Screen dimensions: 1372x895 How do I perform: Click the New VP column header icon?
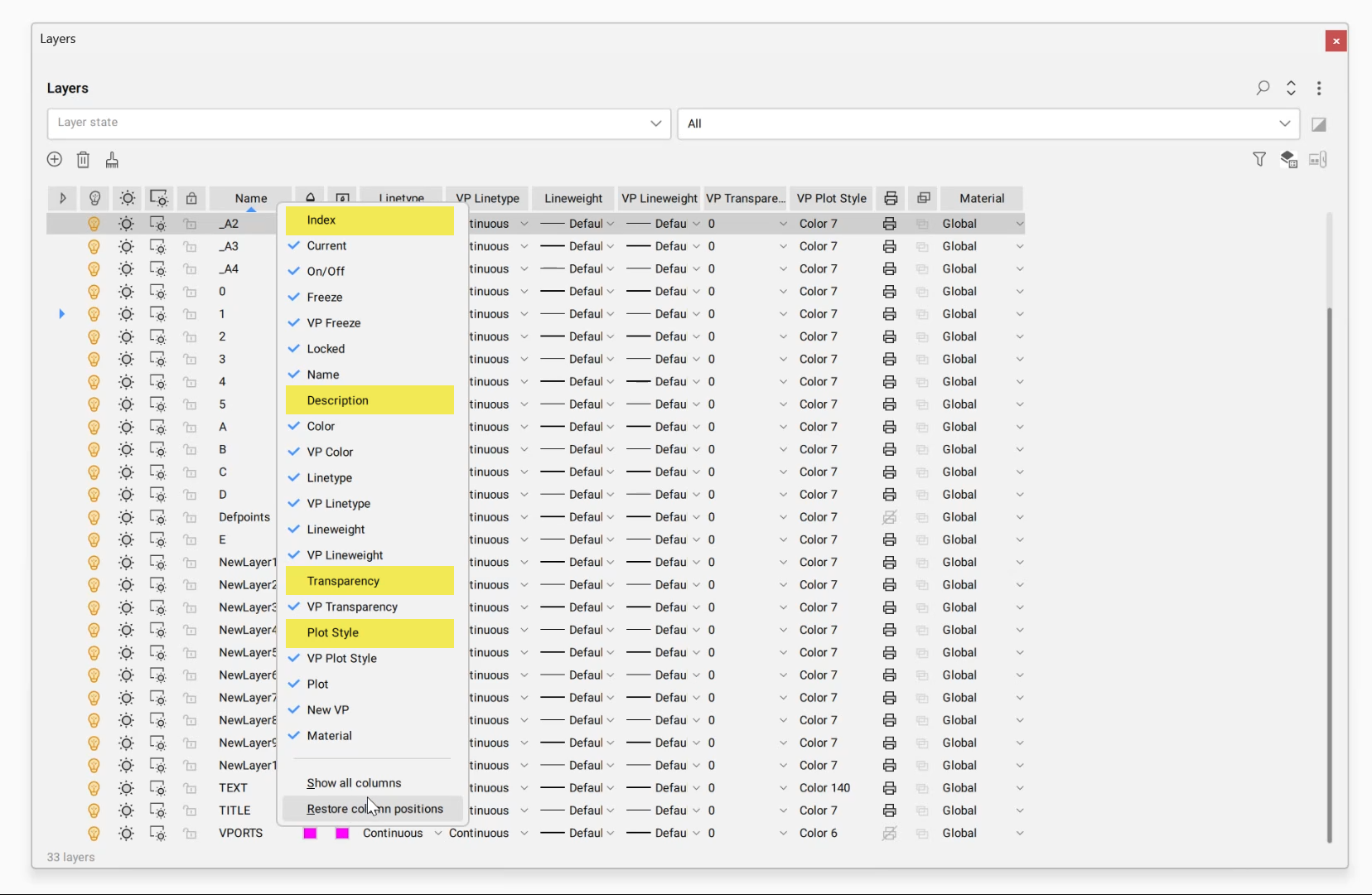[924, 198]
